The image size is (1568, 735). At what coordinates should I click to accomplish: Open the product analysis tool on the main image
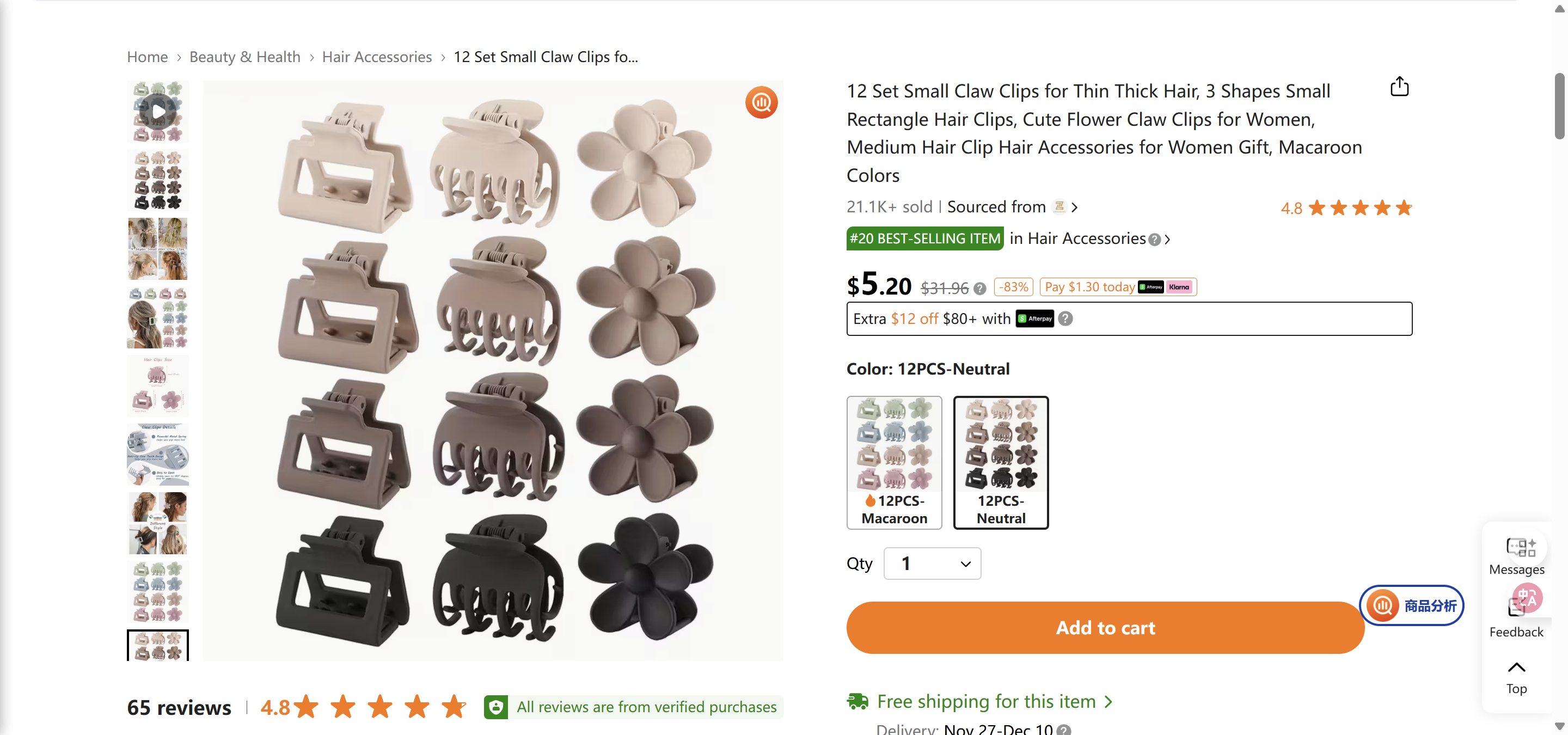click(x=761, y=102)
